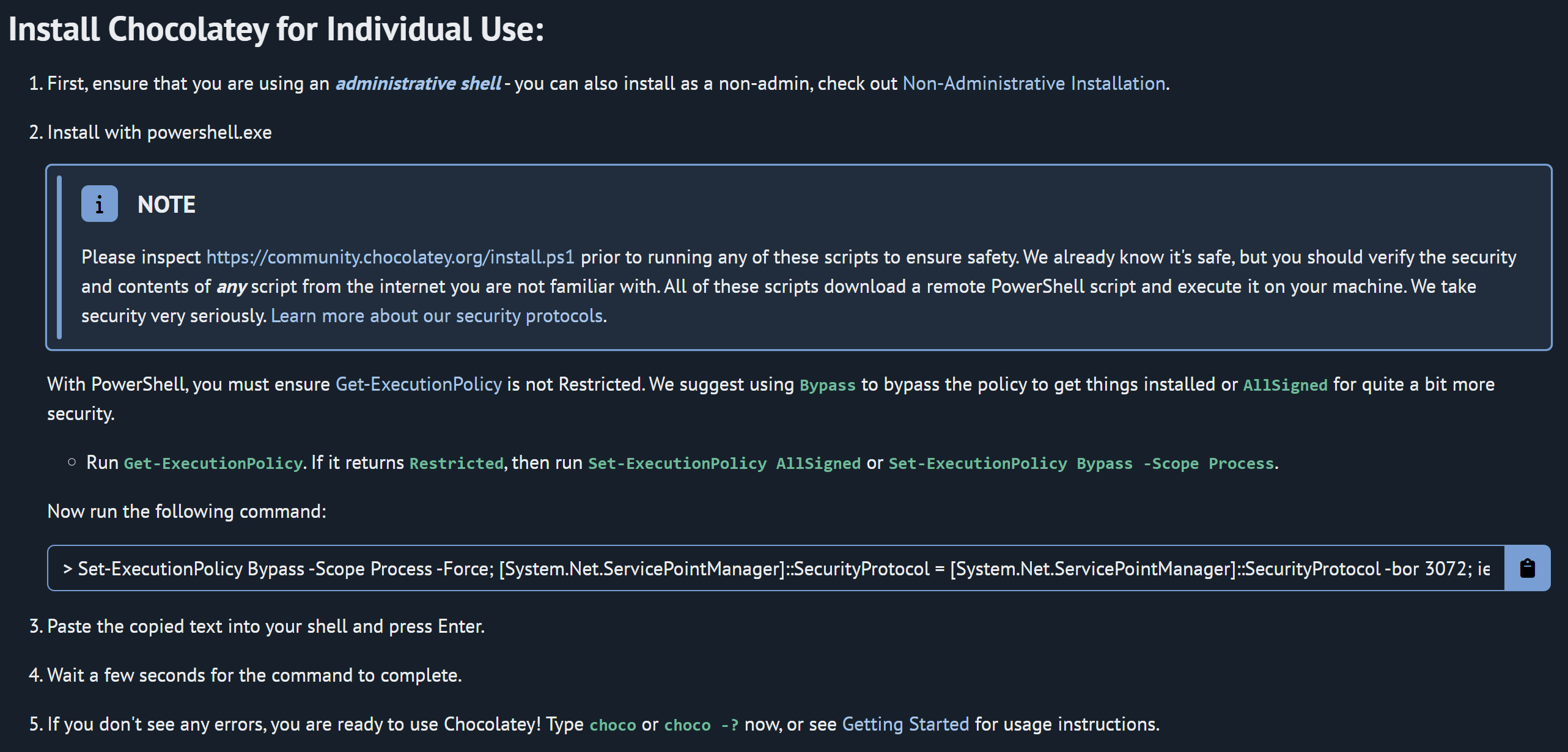Click Get-ExecutionPolicy code after the word Run
The width and height of the screenshot is (1568, 752).
(x=213, y=463)
